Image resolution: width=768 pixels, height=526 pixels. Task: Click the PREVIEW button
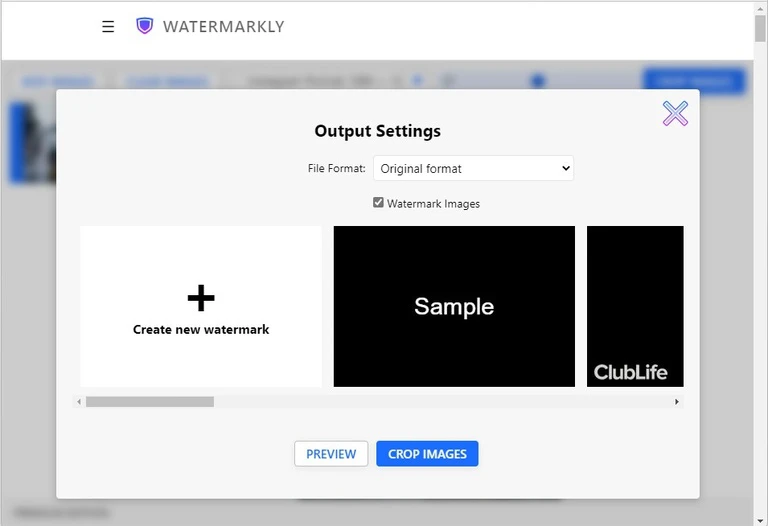331,454
